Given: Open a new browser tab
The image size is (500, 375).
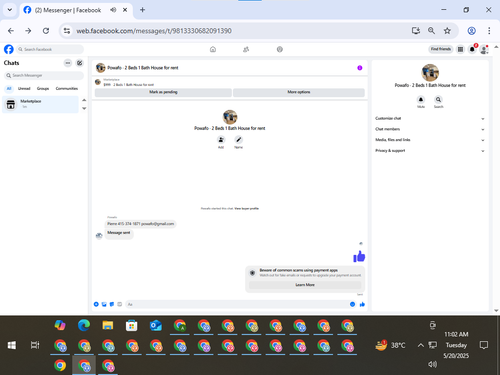Looking at the screenshot, I should click(142, 10).
